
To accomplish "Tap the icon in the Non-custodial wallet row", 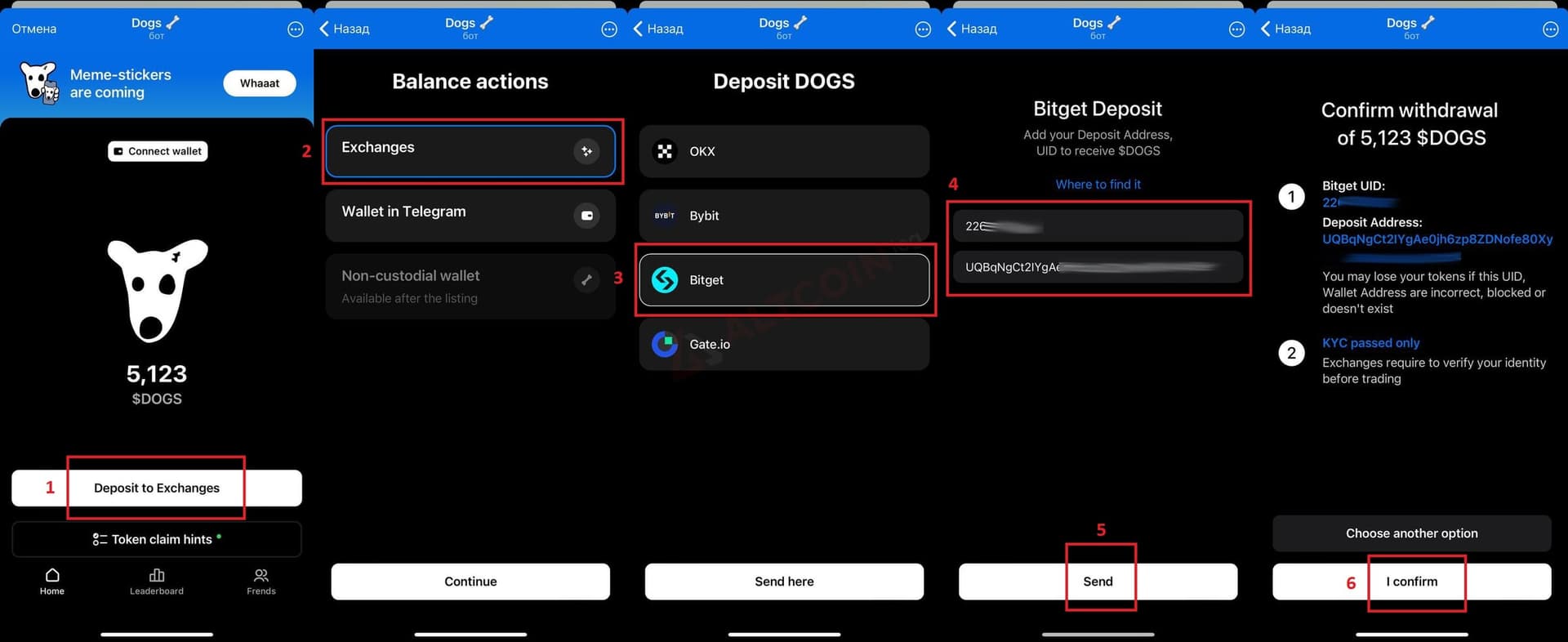I will click(586, 279).
